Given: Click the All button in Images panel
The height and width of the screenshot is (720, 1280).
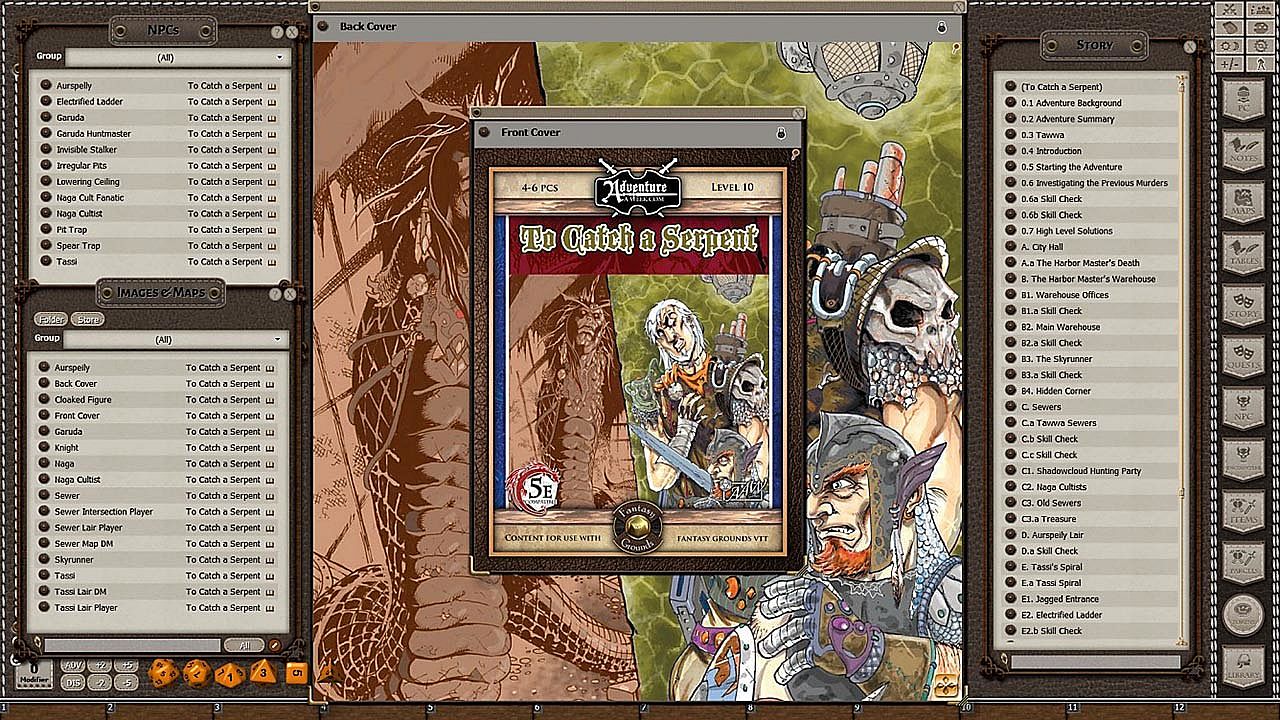Looking at the screenshot, I should point(244,646).
